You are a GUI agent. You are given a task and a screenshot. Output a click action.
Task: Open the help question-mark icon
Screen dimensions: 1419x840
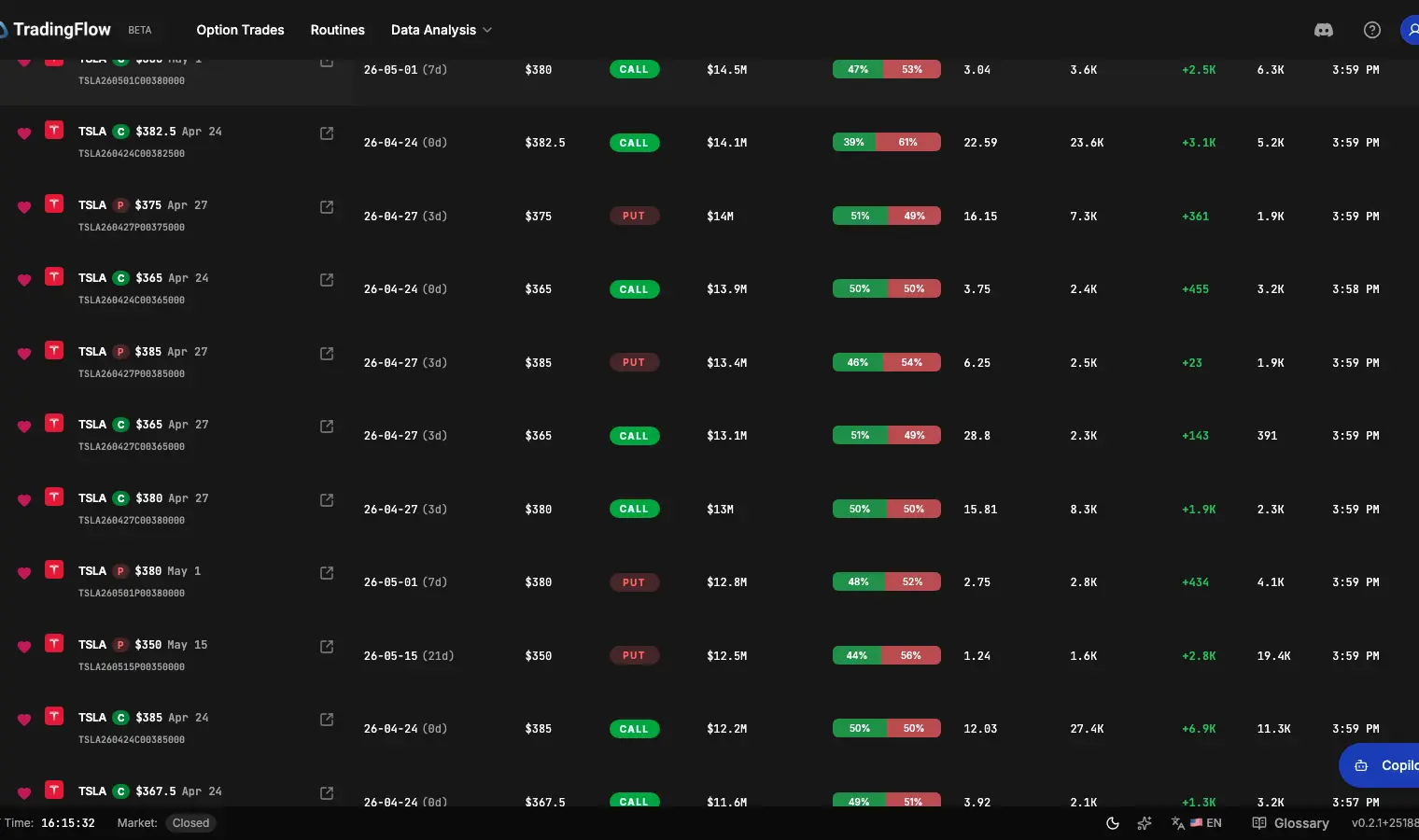click(1371, 30)
